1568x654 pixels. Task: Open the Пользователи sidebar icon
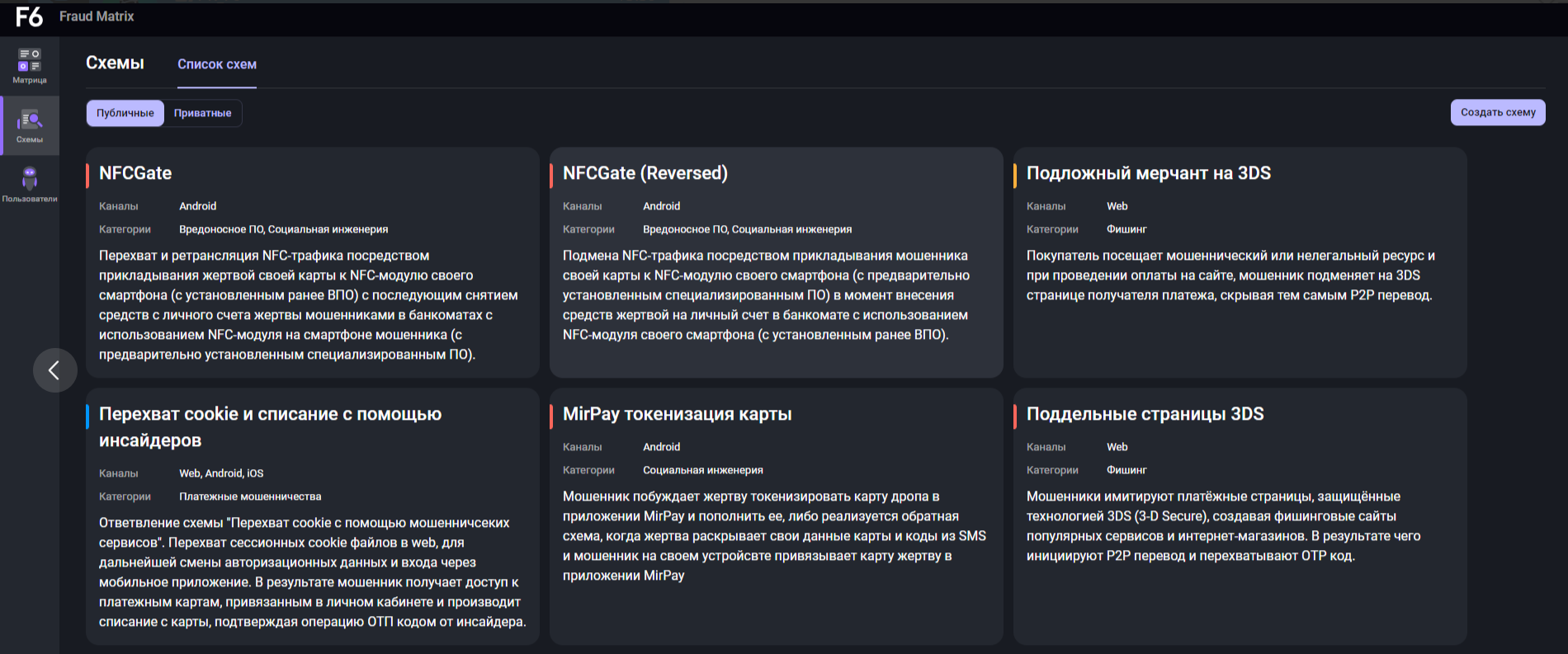point(30,185)
